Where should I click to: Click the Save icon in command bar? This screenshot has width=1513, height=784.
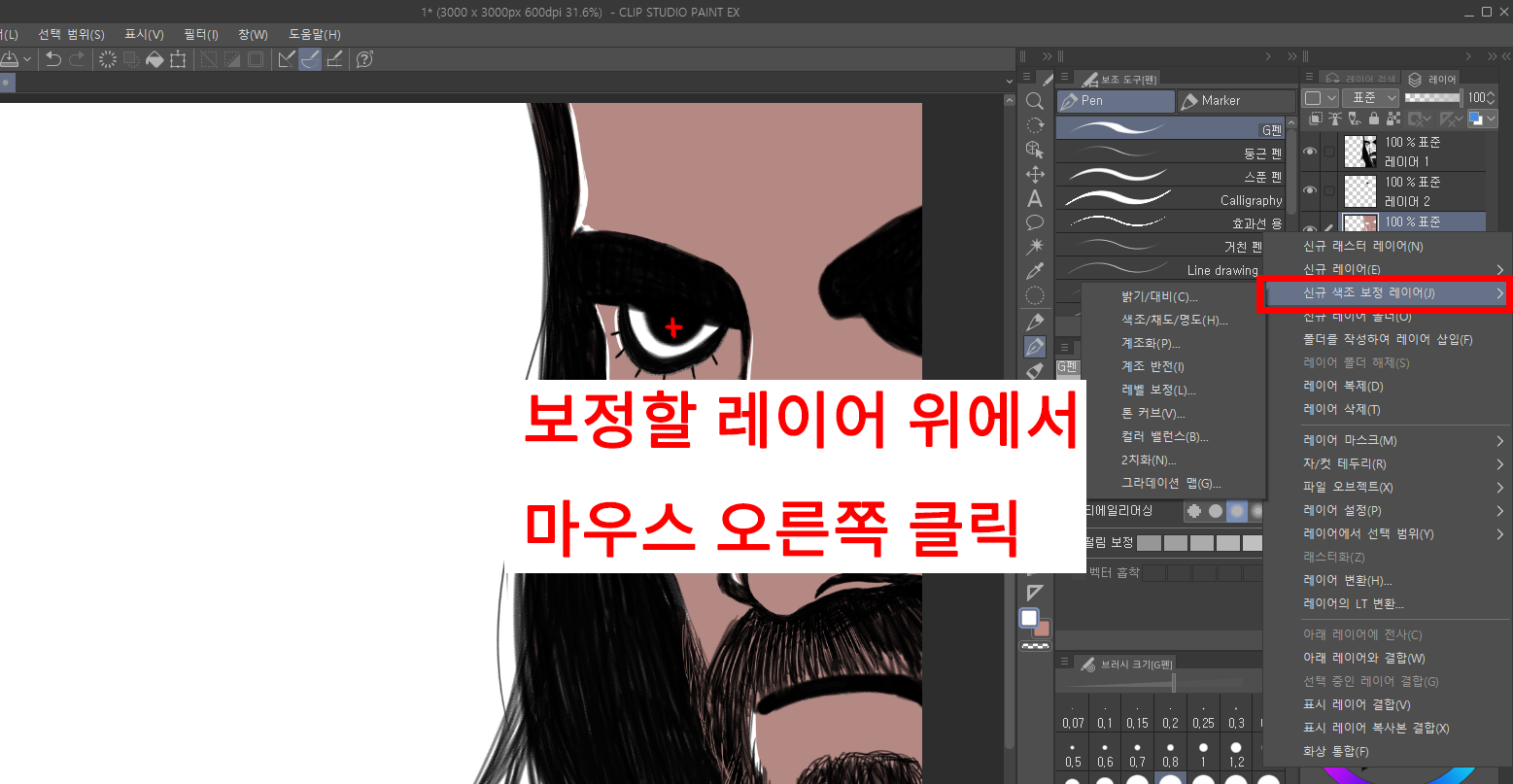click(x=9, y=60)
